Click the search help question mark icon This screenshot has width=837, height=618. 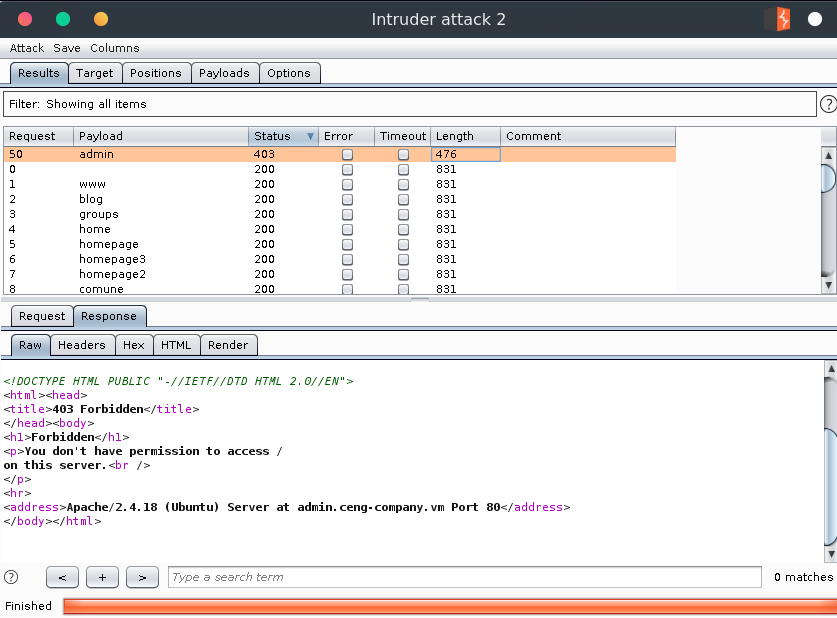tap(11, 577)
